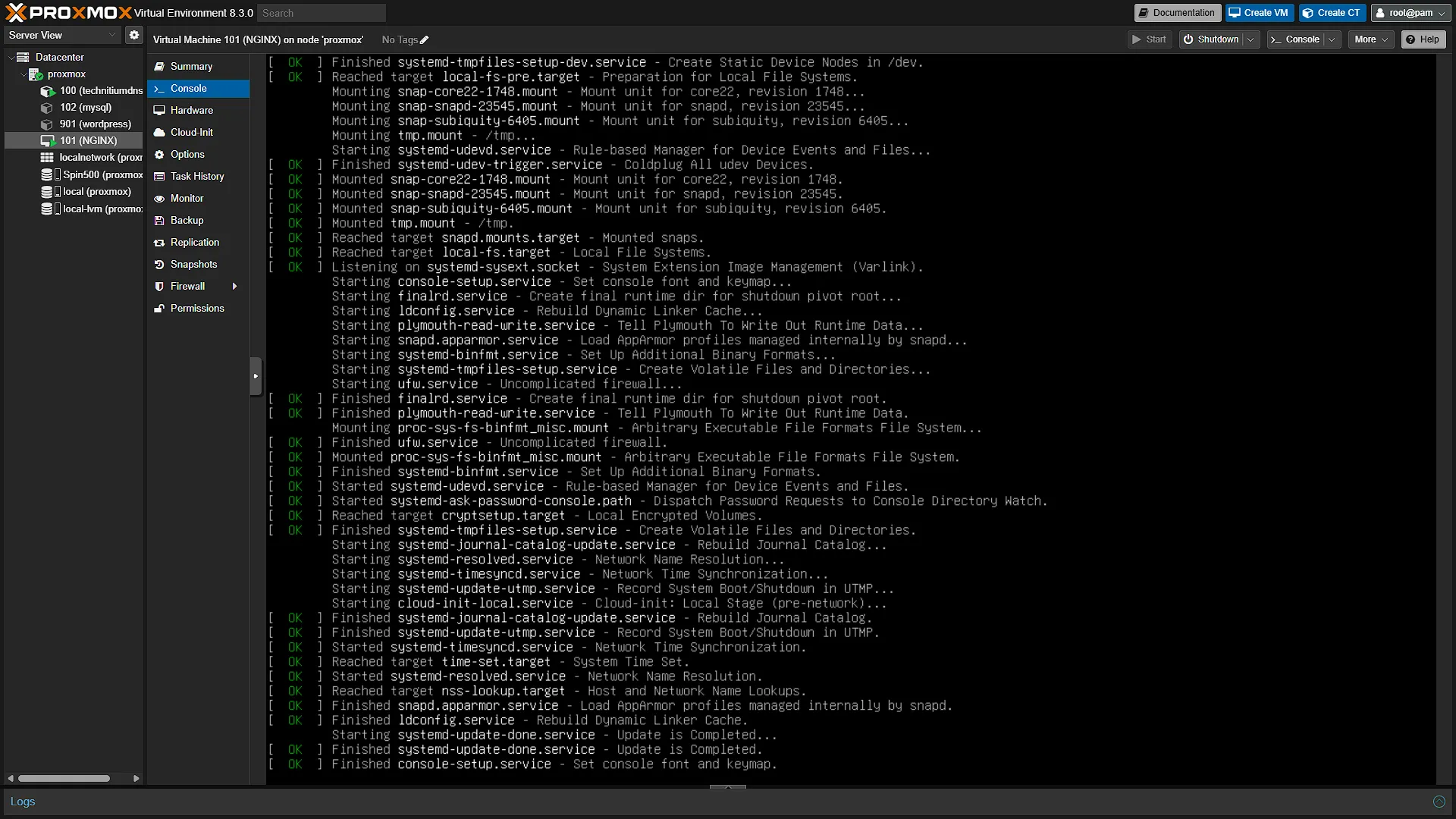The height and width of the screenshot is (819, 1456).
Task: Collapse the Datacenter tree node
Action: click(11, 57)
